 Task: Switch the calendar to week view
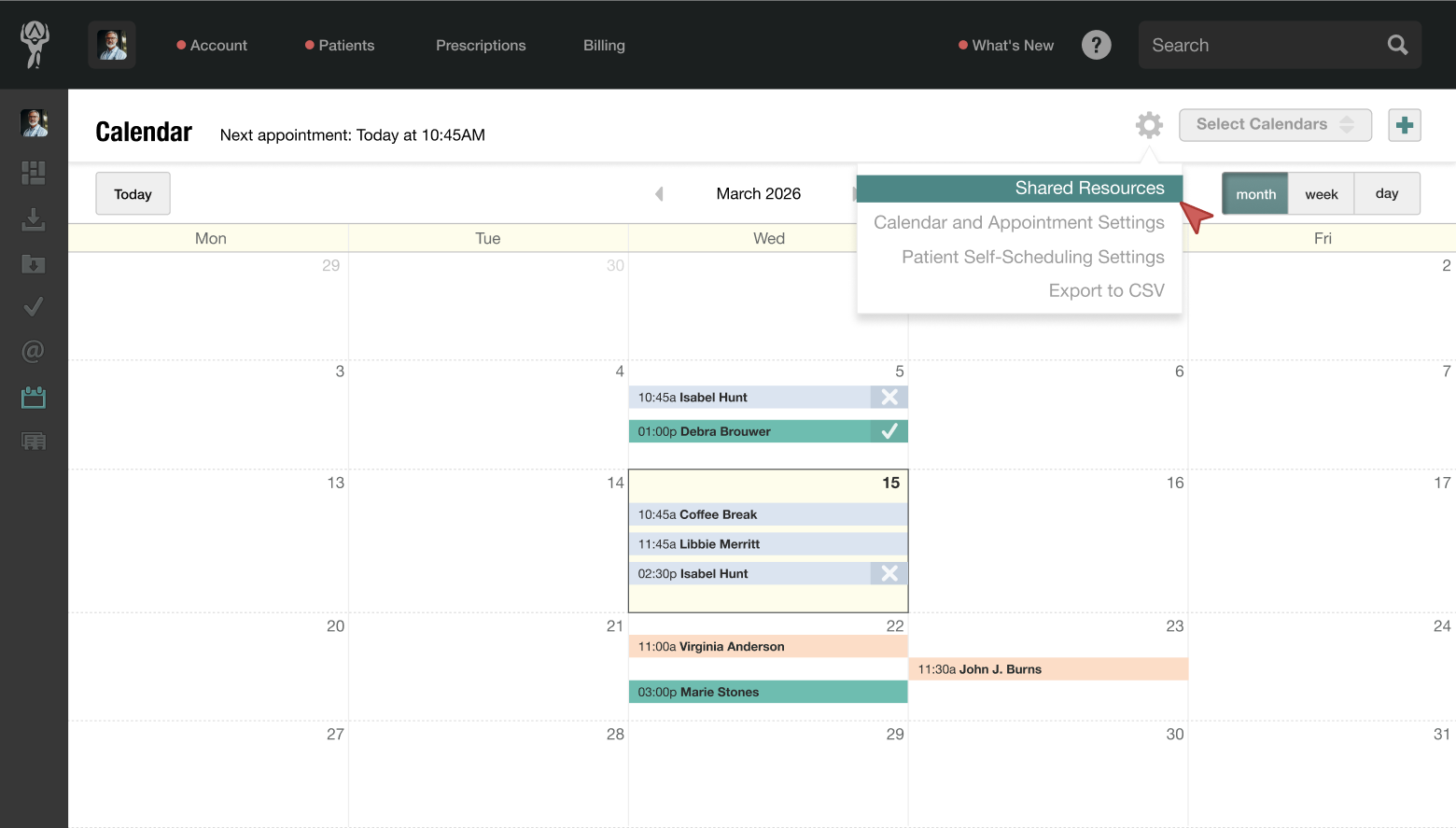1321,193
